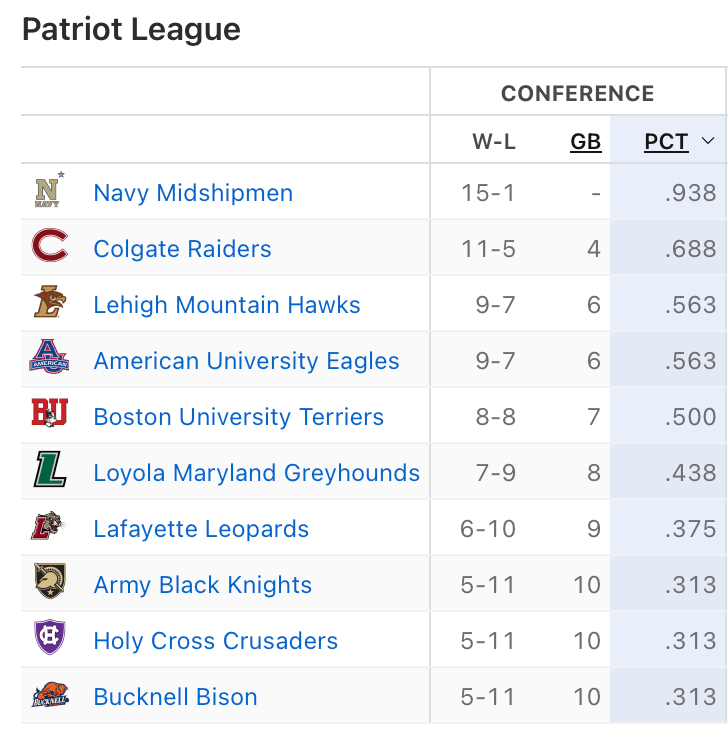Visit the Loyola Maryland Greyhounds page
The width and height of the screenshot is (728, 746).
[x=257, y=473]
